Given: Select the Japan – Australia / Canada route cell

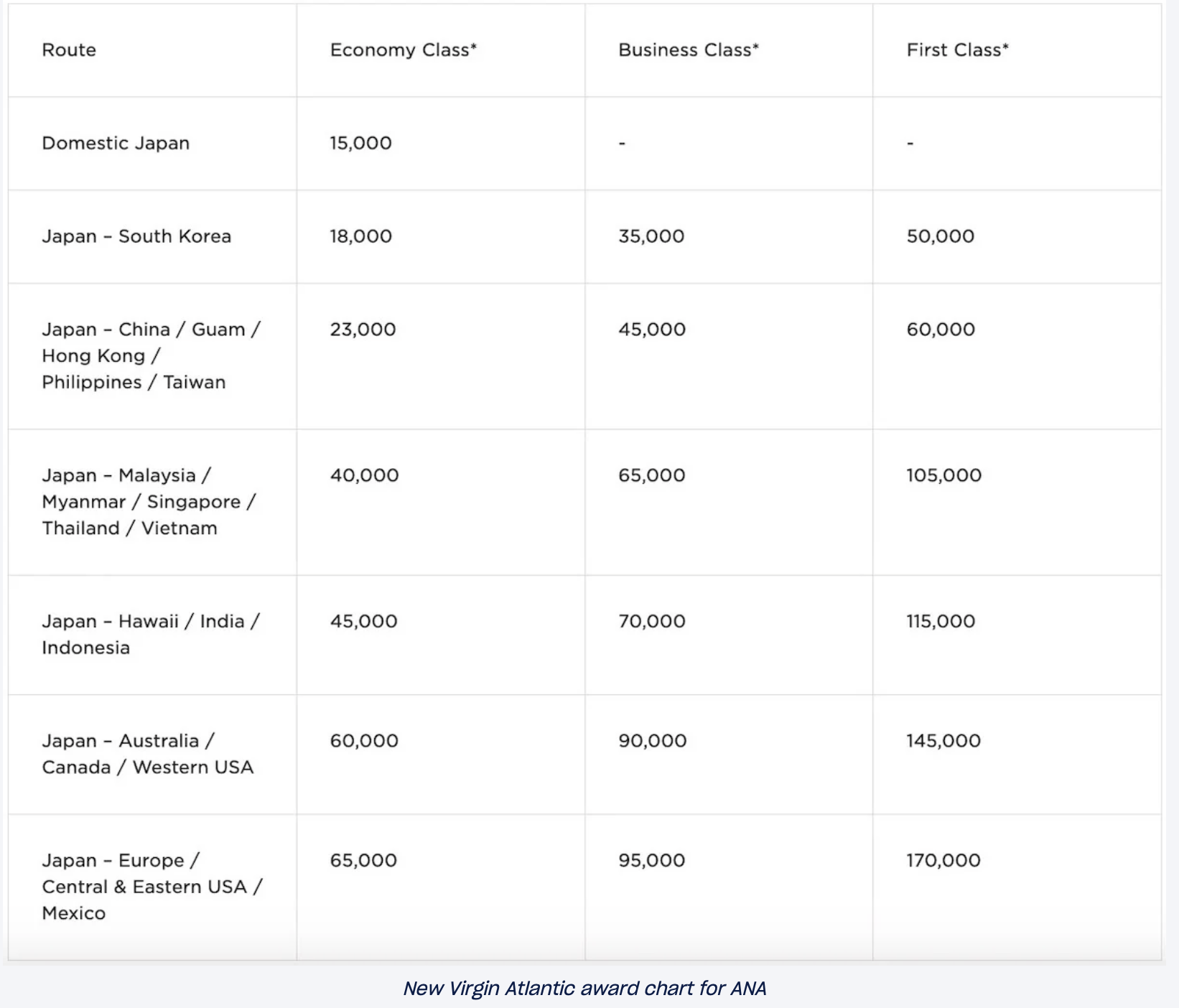Looking at the screenshot, I should [x=147, y=754].
